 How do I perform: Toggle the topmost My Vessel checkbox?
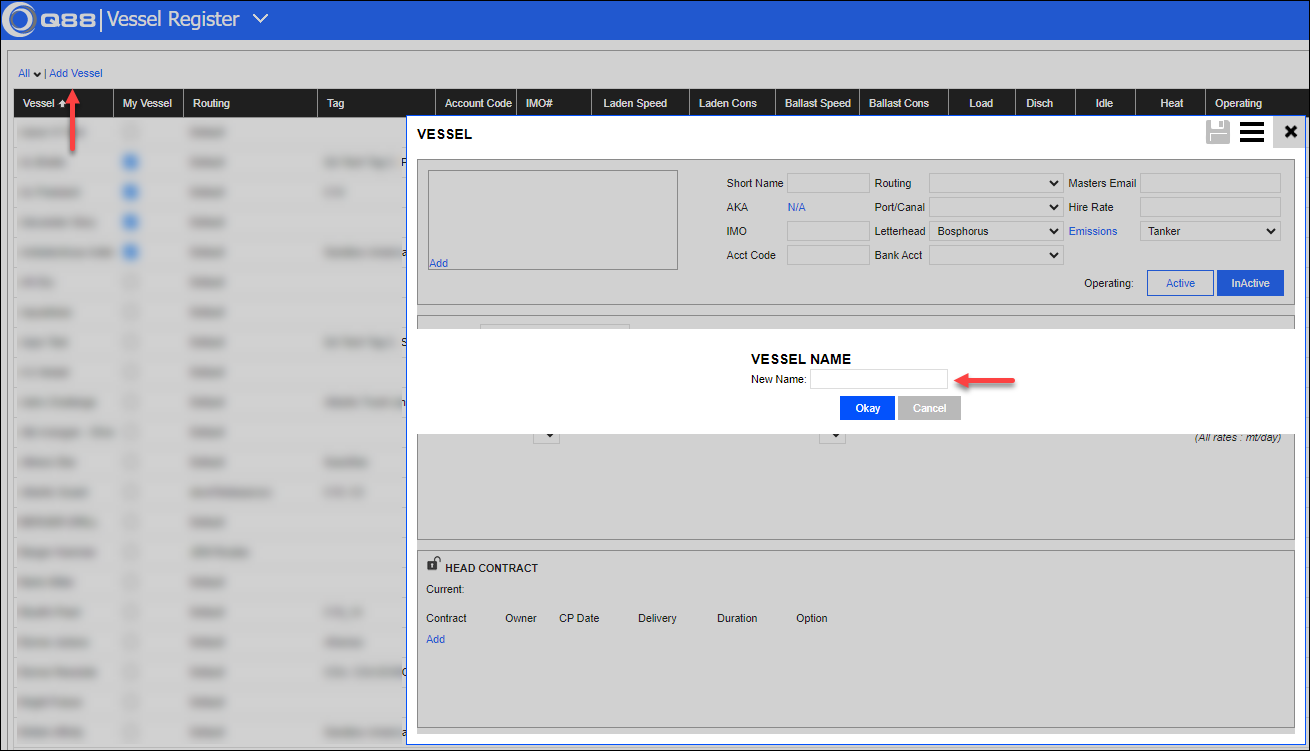tap(131, 132)
